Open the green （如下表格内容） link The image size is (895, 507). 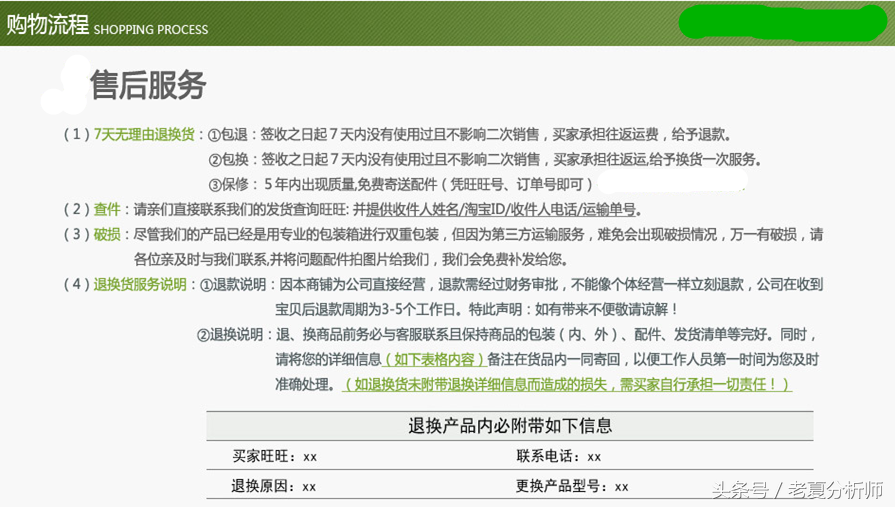pos(433,360)
